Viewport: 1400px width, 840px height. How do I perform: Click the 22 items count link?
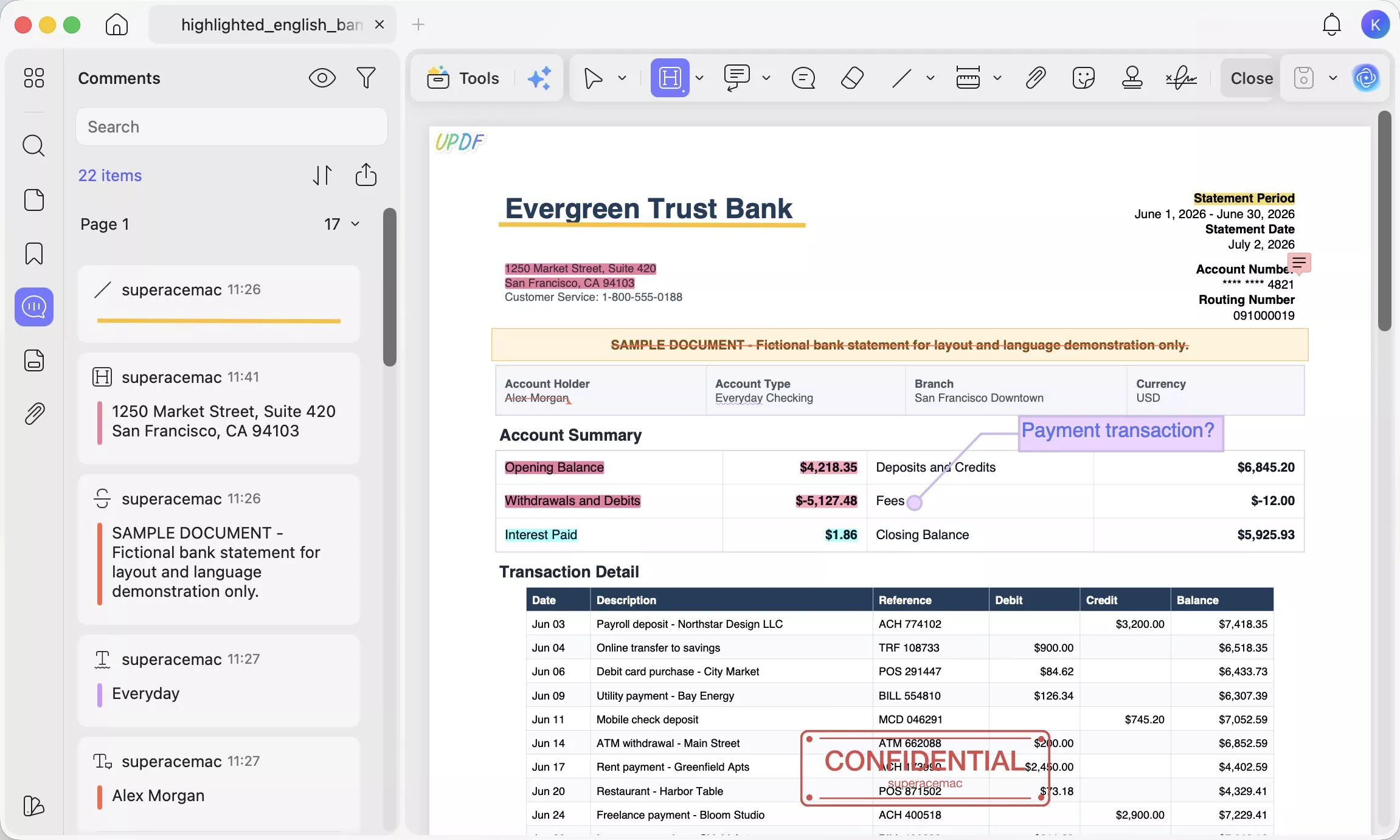tap(110, 175)
